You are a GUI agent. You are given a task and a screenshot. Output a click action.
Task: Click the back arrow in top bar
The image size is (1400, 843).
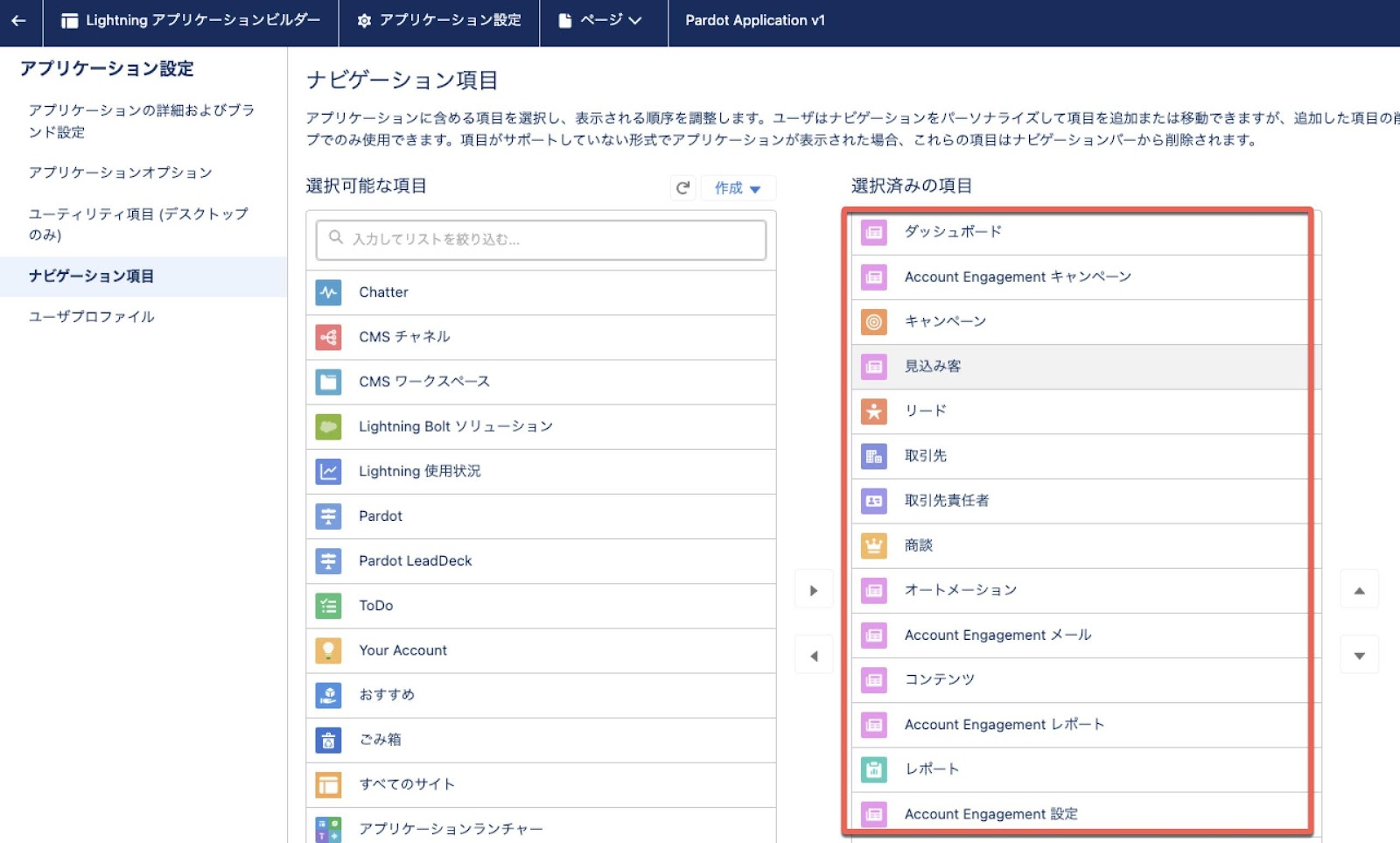point(18,21)
